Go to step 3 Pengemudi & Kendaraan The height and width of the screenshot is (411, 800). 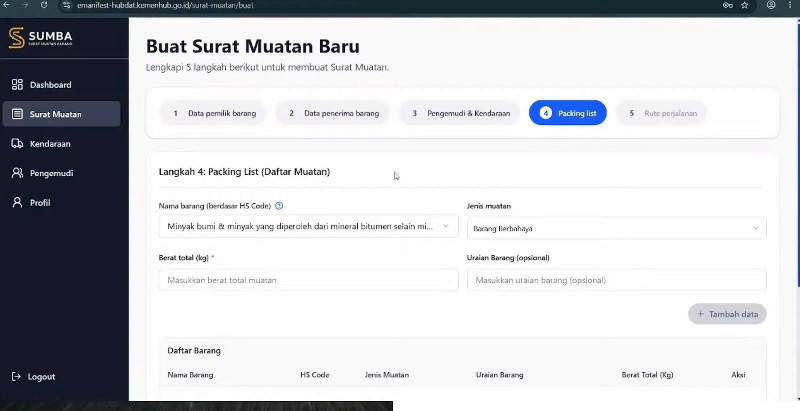click(x=460, y=113)
